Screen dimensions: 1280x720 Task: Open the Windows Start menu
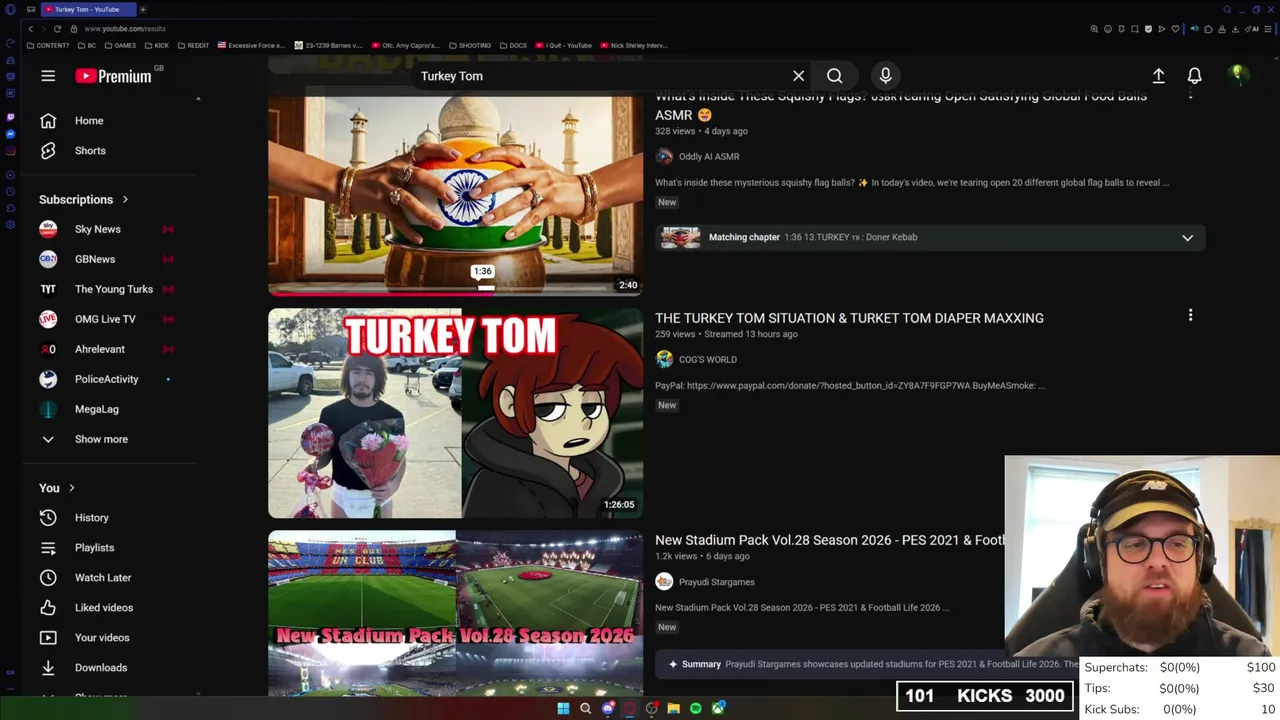point(563,708)
